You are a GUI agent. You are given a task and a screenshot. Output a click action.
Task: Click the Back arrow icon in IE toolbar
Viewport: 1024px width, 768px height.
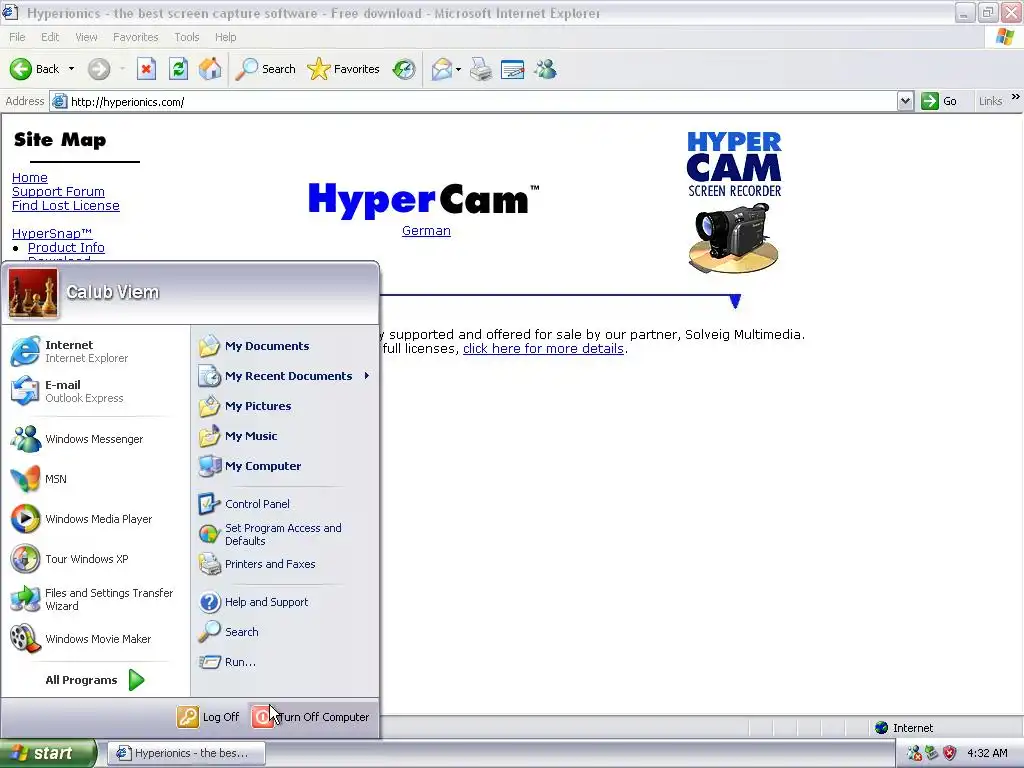(20, 69)
